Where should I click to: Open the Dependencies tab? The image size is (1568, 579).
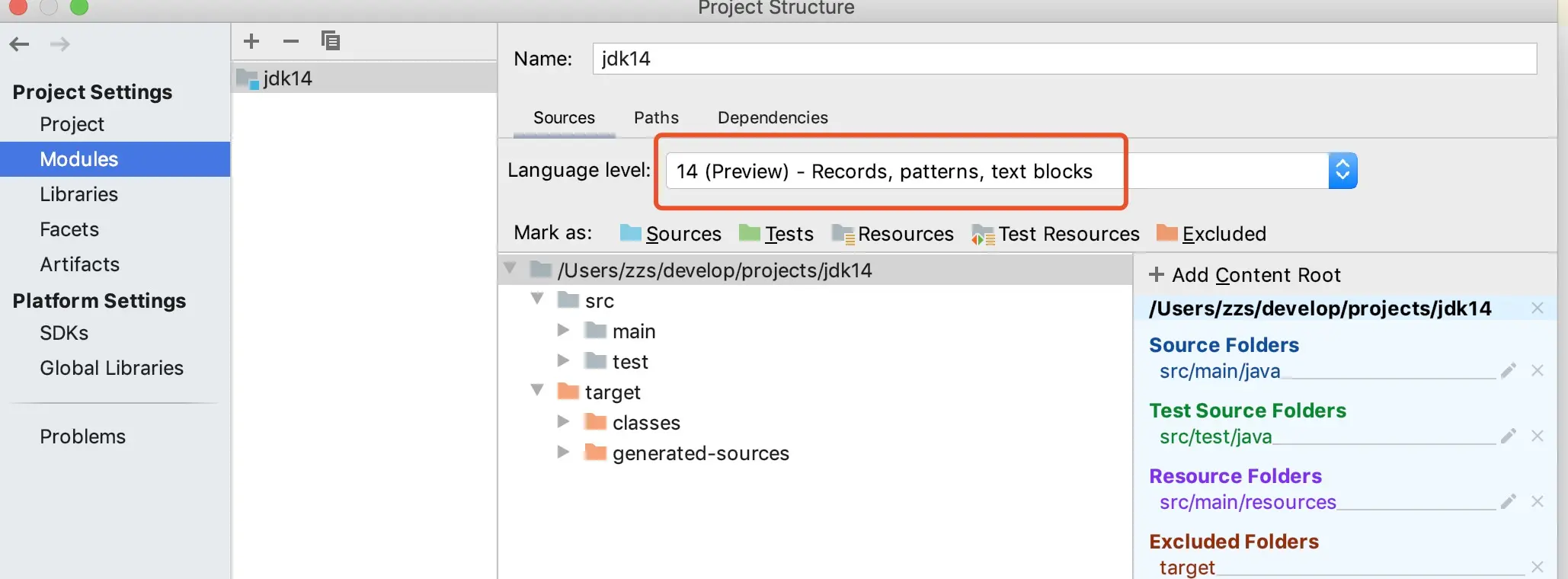(773, 118)
